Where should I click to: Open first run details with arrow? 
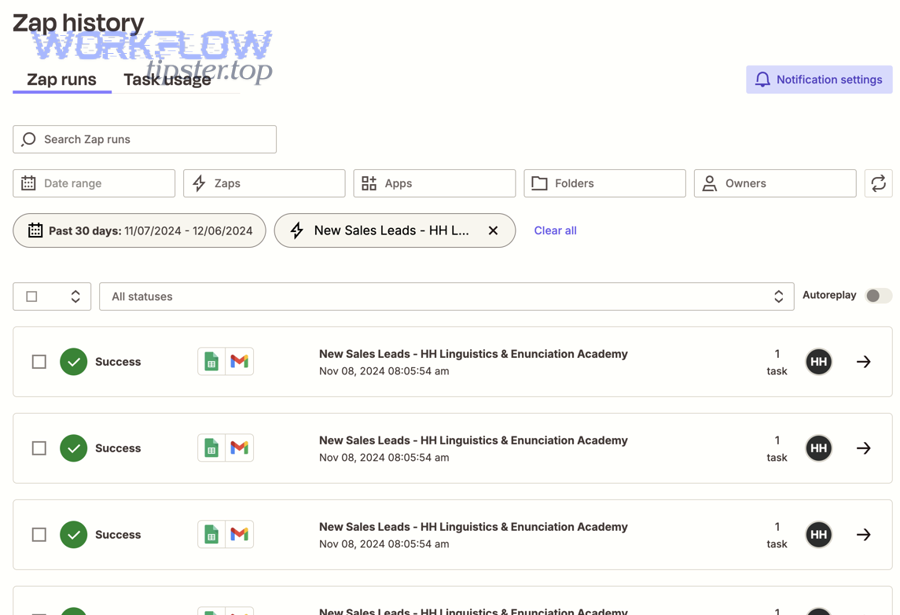(x=864, y=362)
